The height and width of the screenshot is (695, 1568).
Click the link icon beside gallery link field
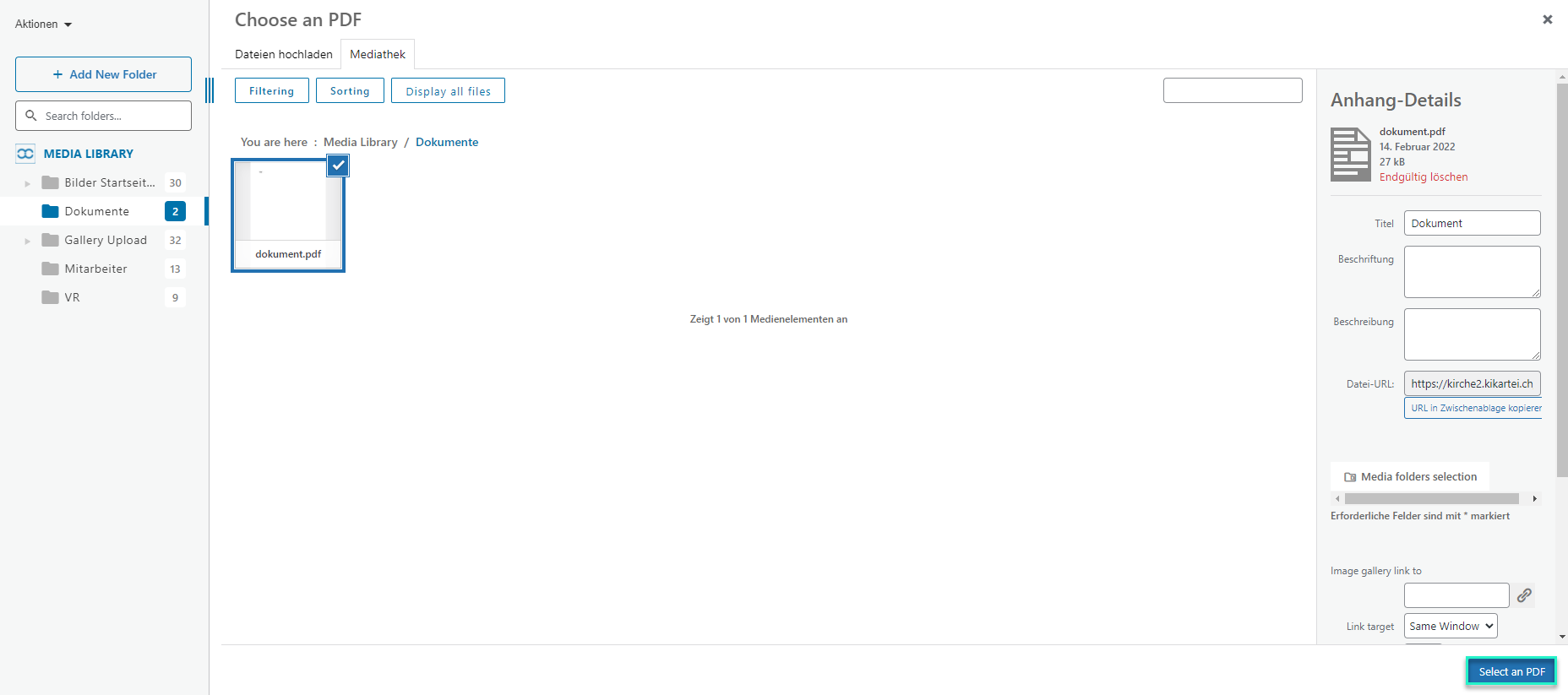click(1524, 595)
